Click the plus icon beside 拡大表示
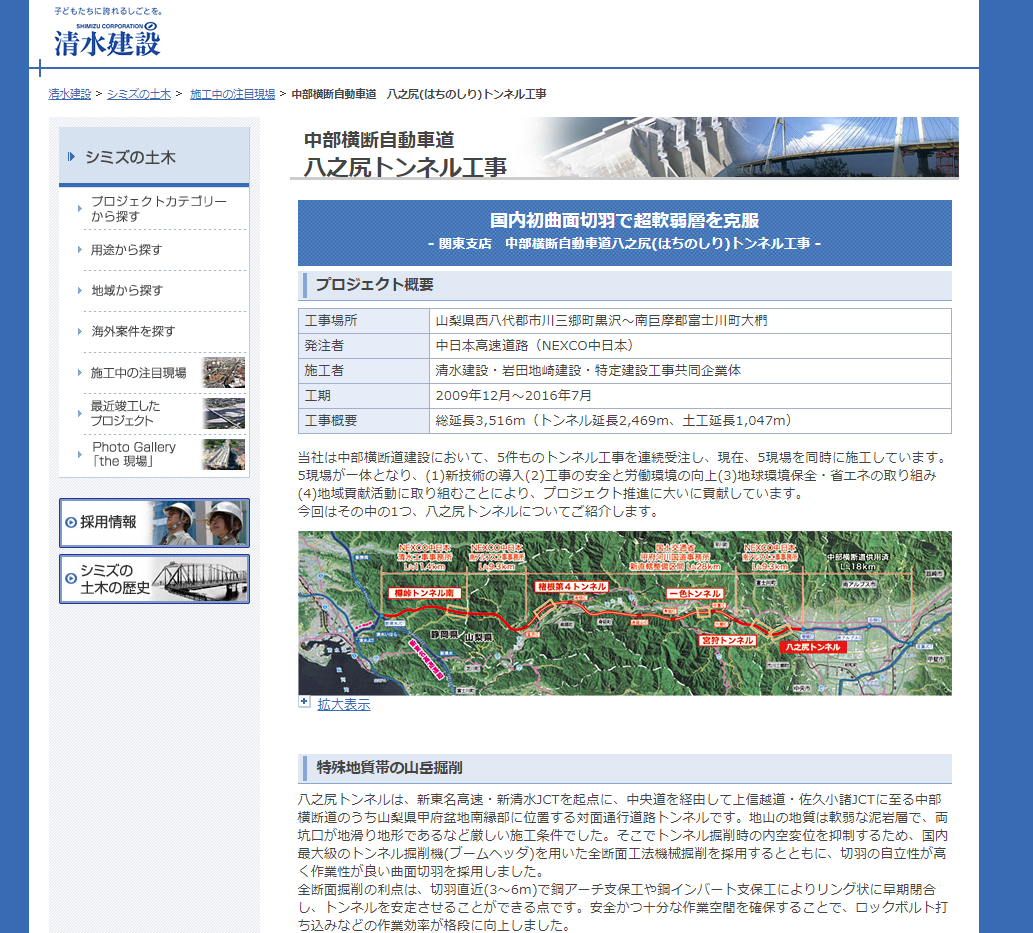1033x933 pixels. (304, 702)
